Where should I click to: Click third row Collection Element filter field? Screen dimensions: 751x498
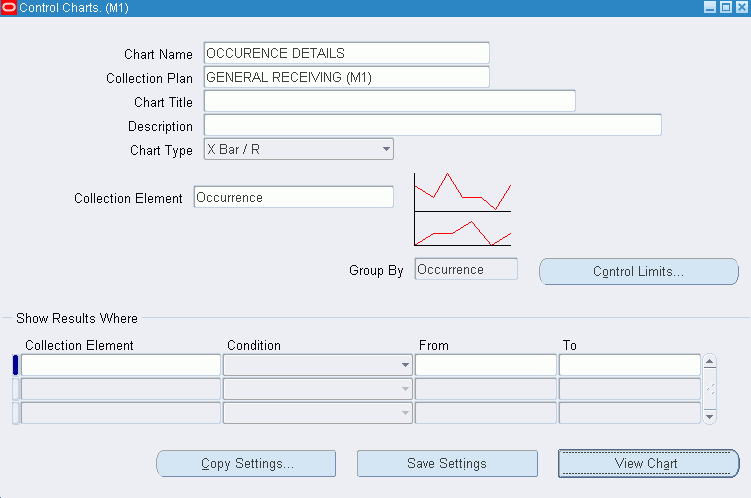pos(121,413)
